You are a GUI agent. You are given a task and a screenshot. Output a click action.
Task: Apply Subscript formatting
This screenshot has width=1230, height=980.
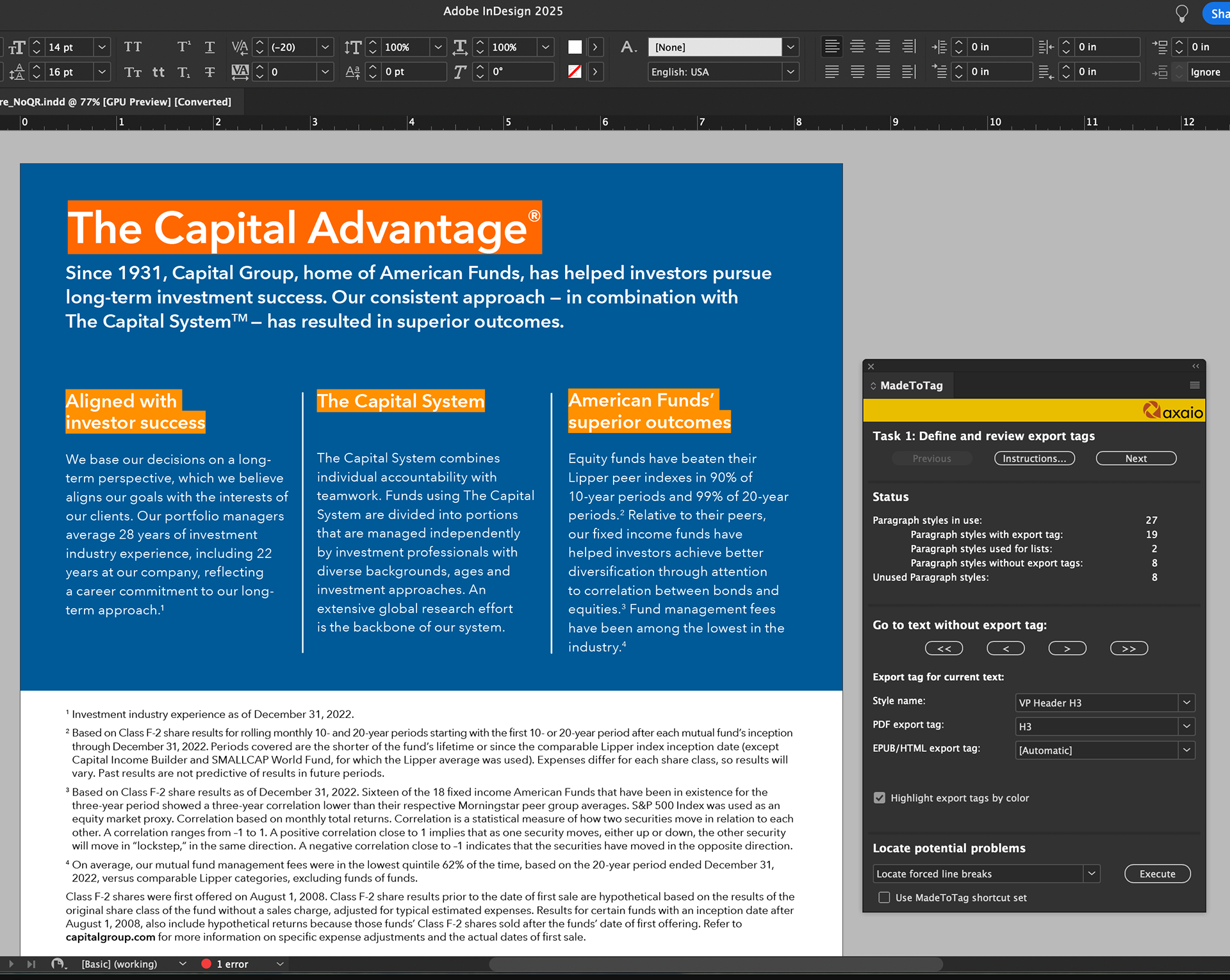click(184, 72)
